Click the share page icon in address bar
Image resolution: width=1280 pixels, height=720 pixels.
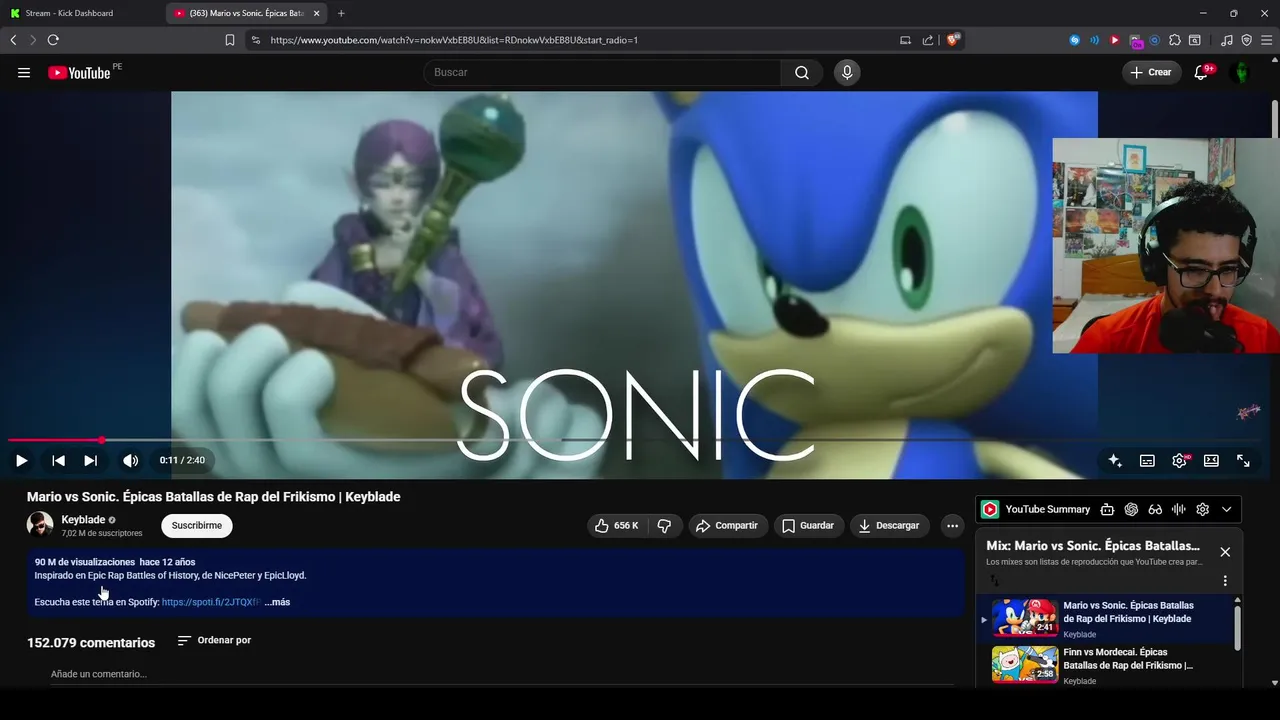(x=928, y=40)
